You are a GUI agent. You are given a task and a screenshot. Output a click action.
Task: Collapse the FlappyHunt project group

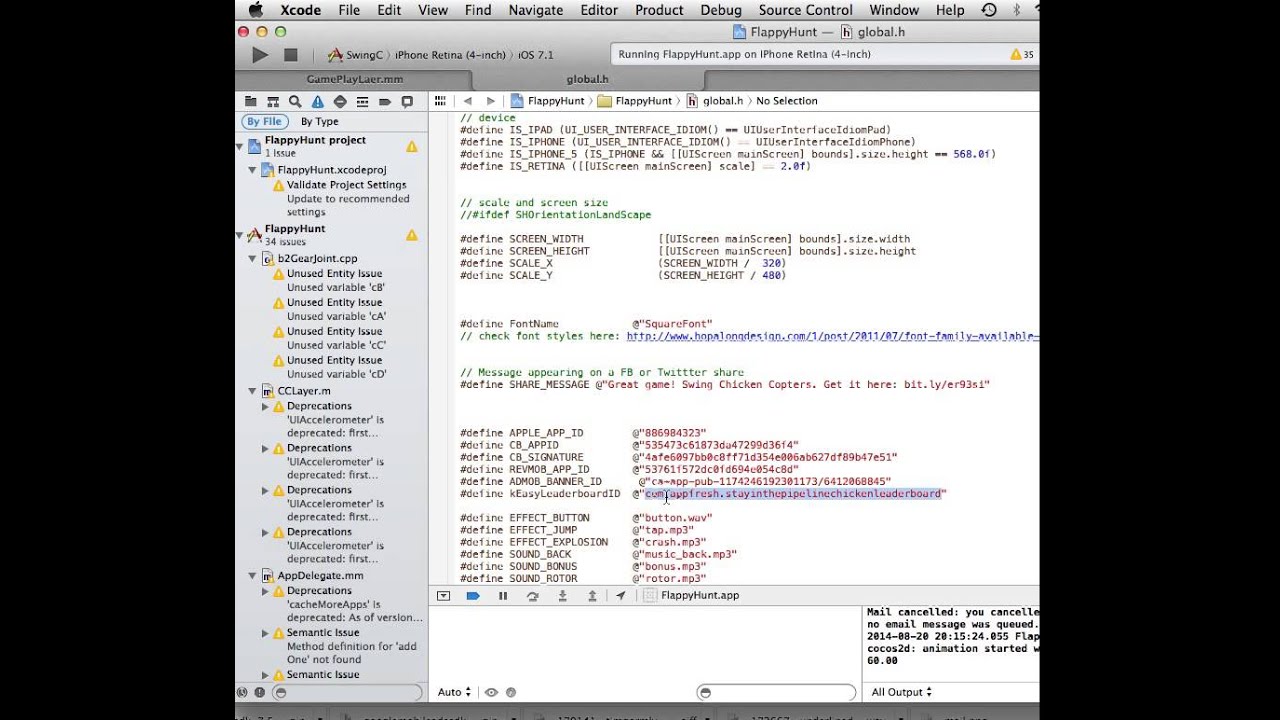pyautogui.click(x=240, y=235)
